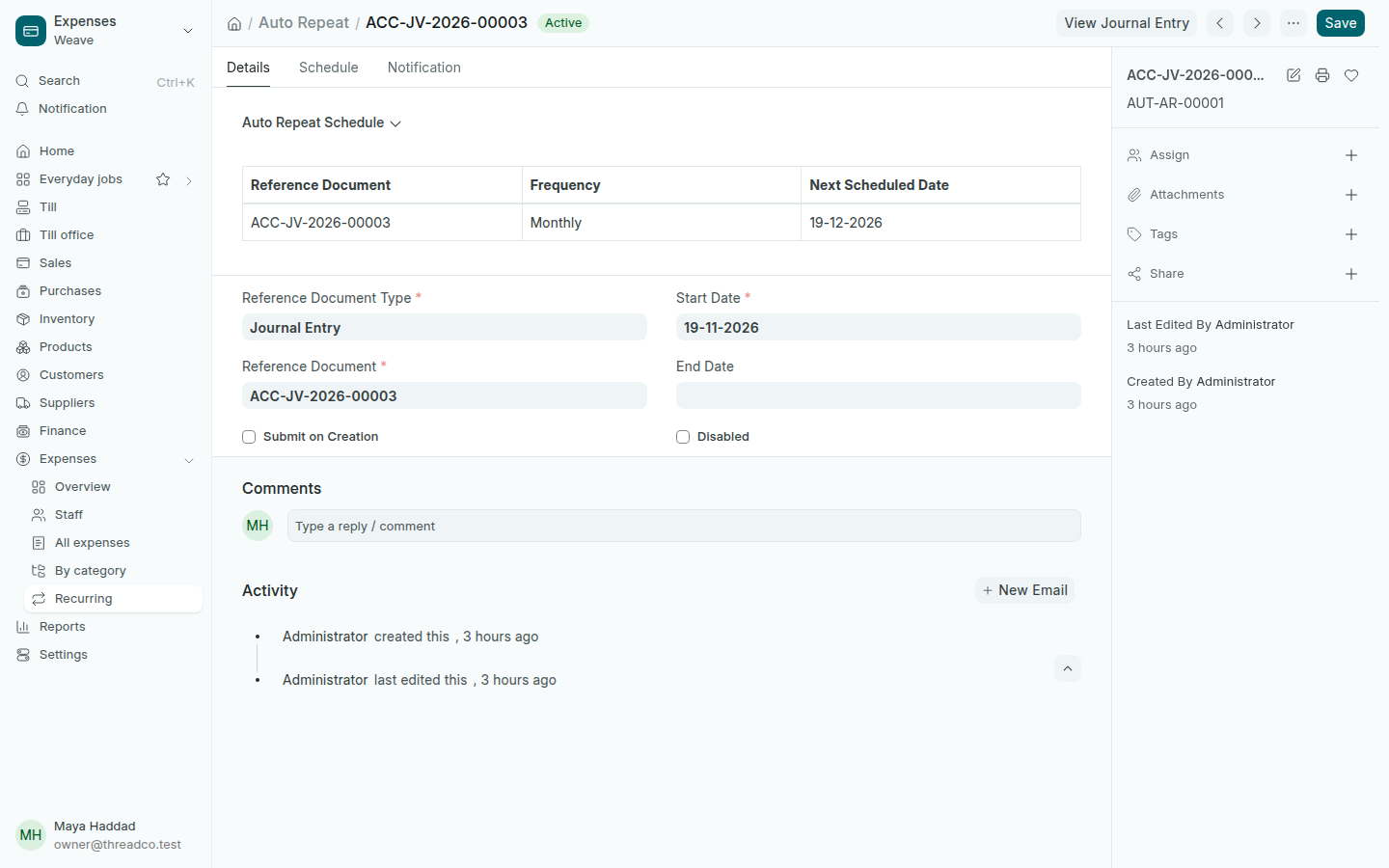Screen dimensions: 1389x868
Task: Open Settings in sidebar
Action: 106,655
